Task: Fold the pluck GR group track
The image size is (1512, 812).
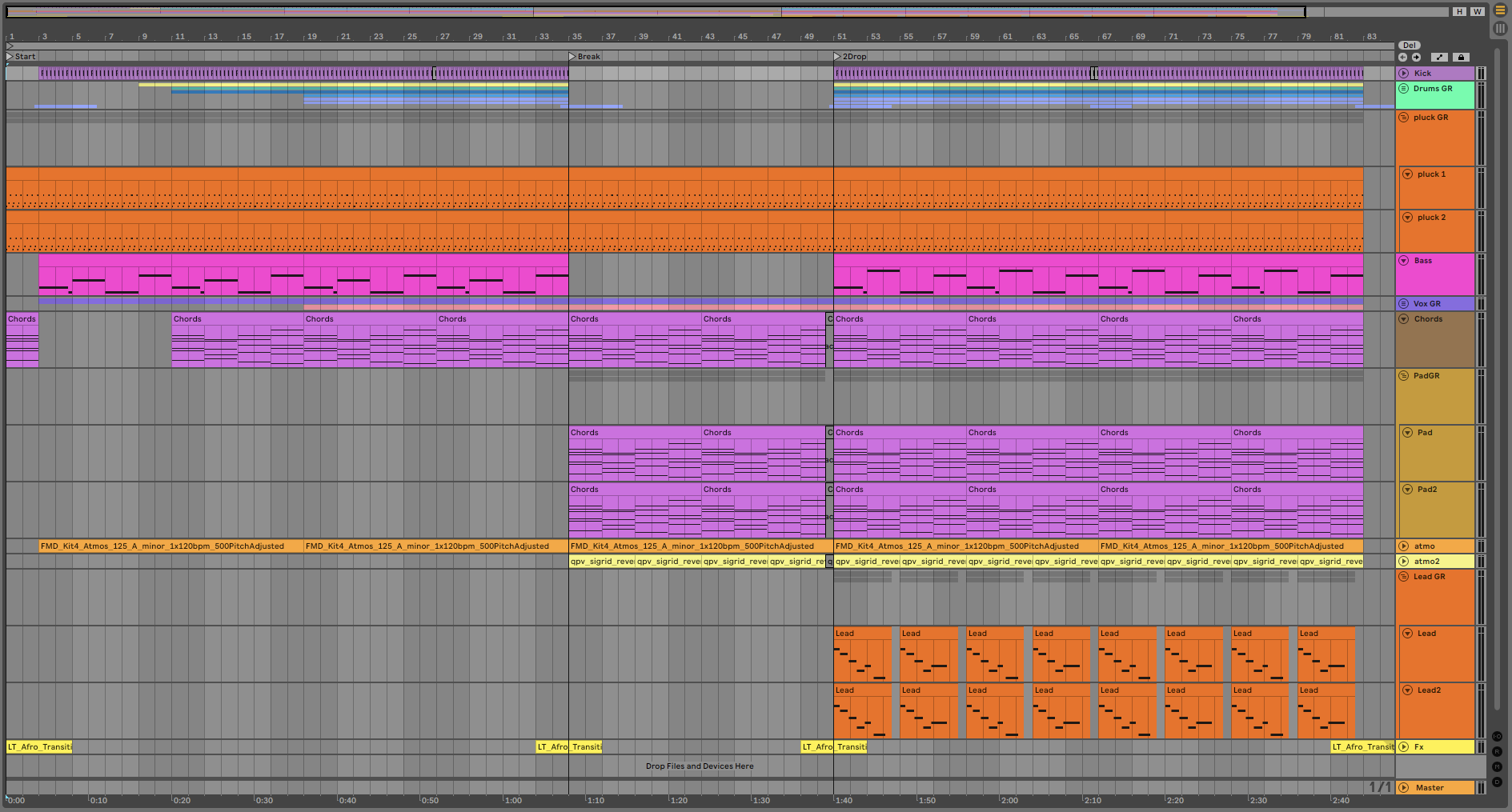Action: [1404, 117]
